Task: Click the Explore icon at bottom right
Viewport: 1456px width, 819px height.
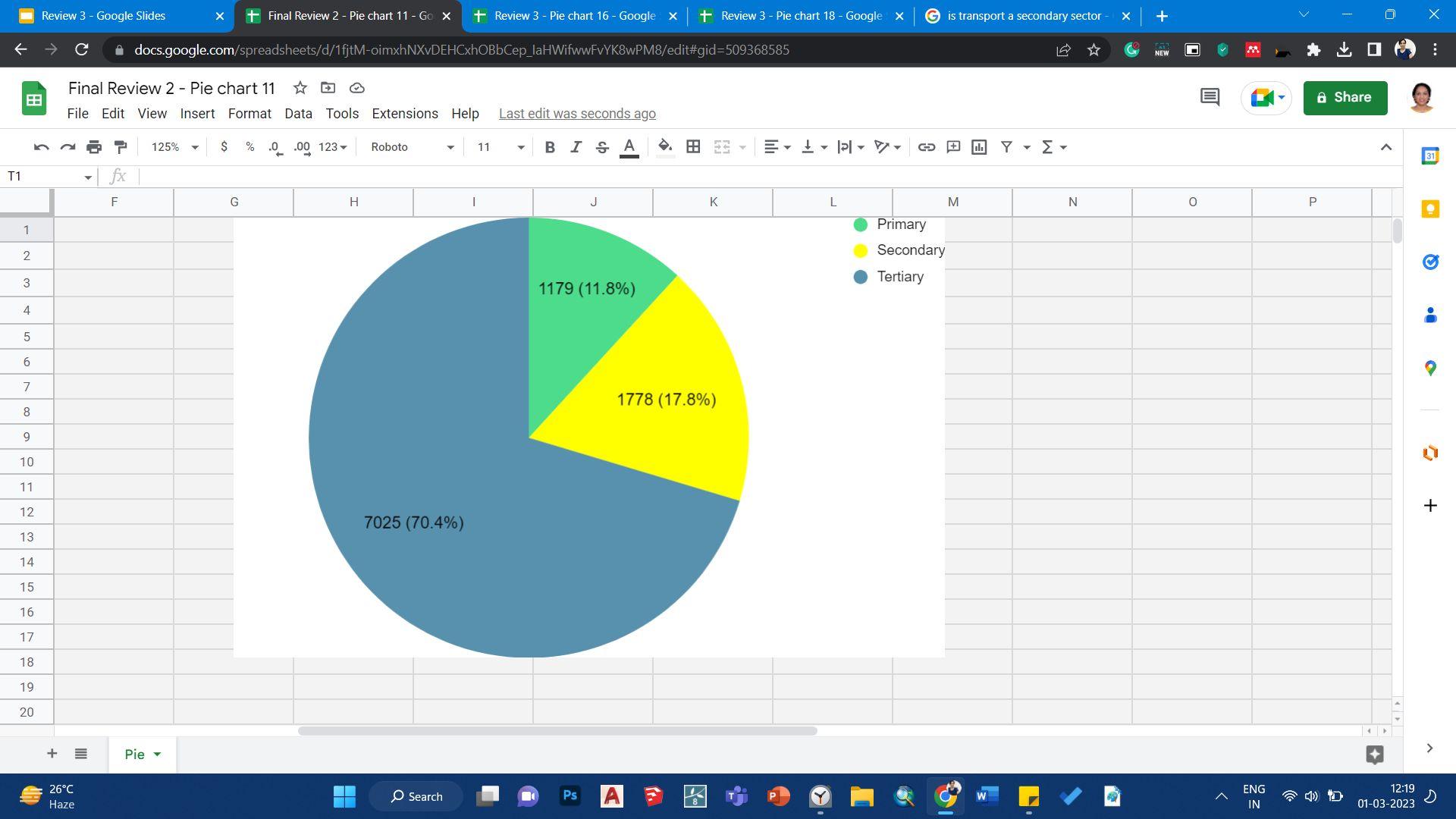Action: tap(1374, 754)
